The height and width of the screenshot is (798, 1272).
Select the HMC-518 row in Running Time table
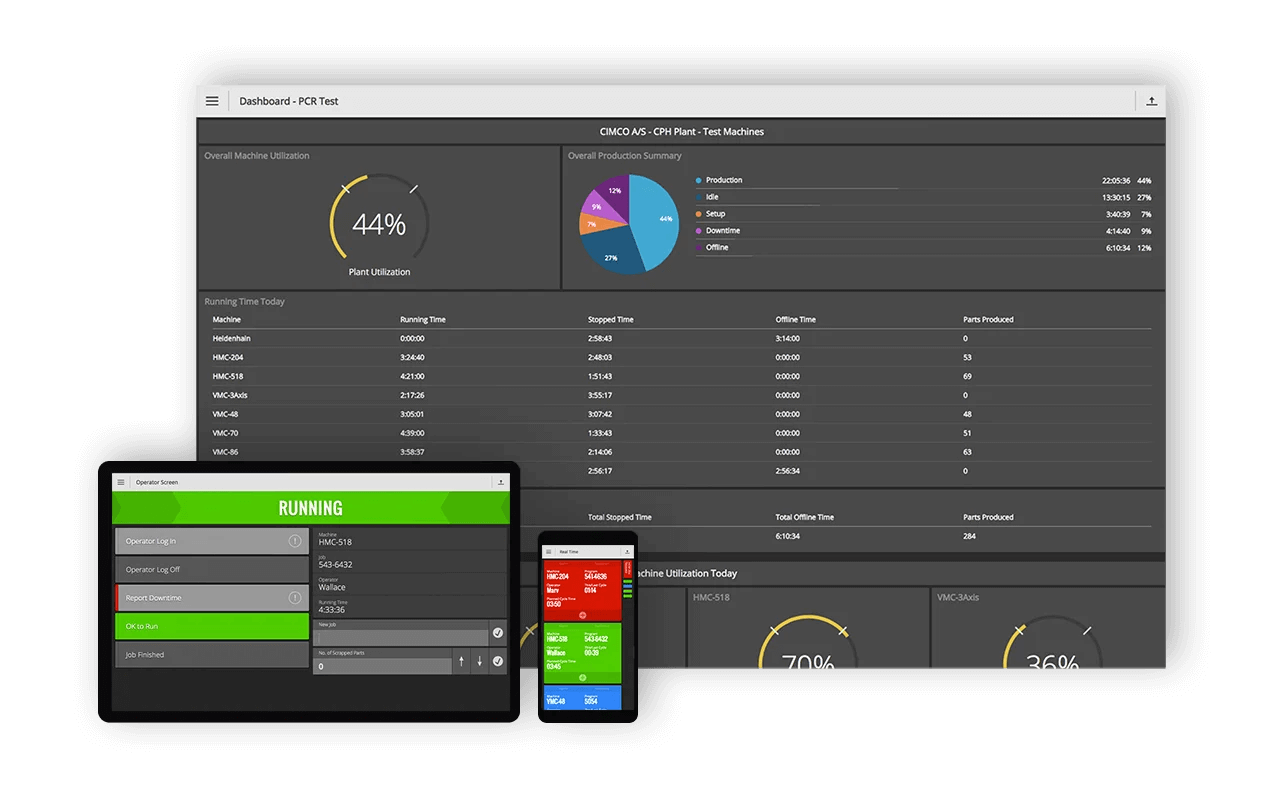pos(228,376)
